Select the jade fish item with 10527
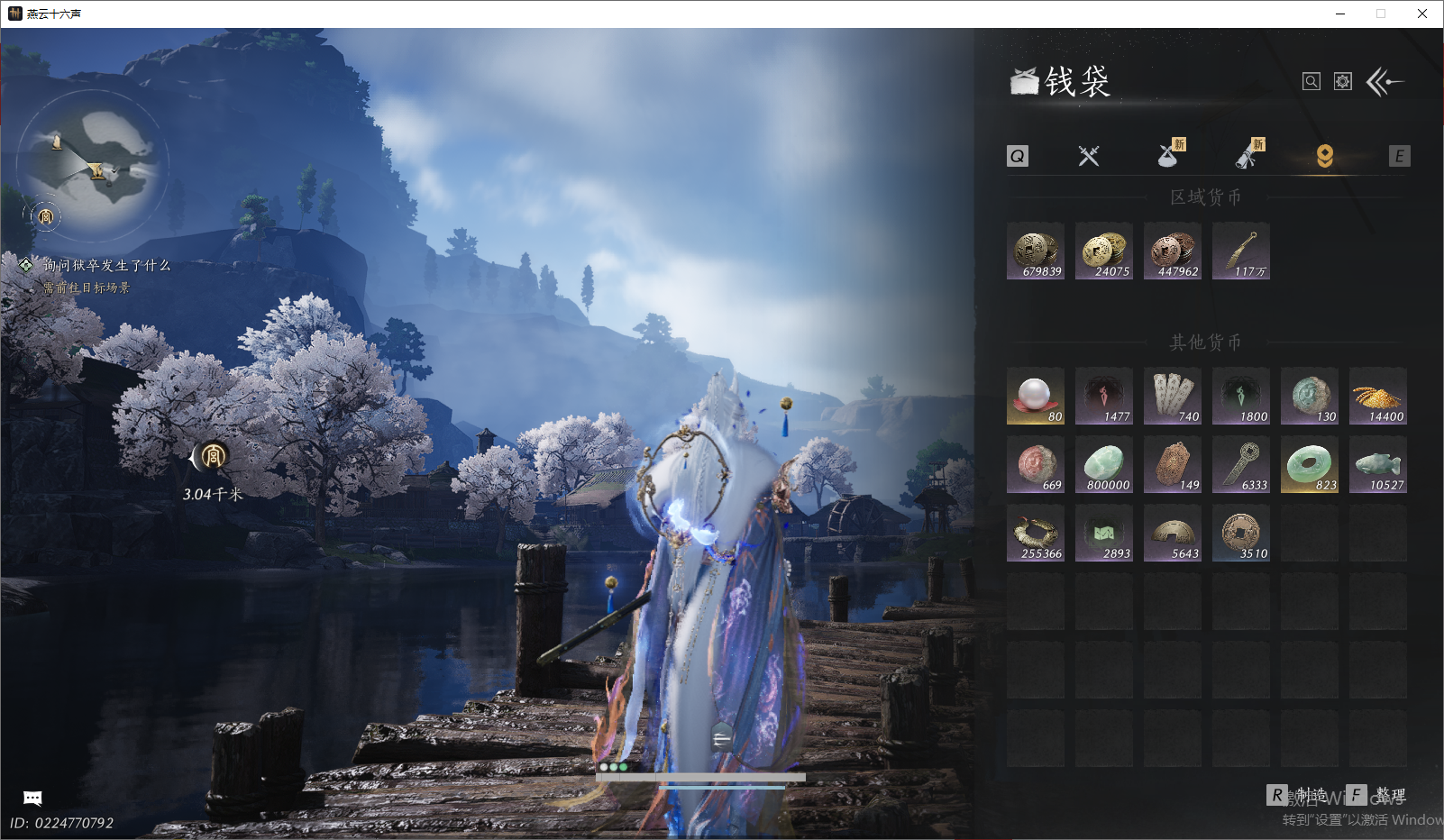 (x=1378, y=465)
